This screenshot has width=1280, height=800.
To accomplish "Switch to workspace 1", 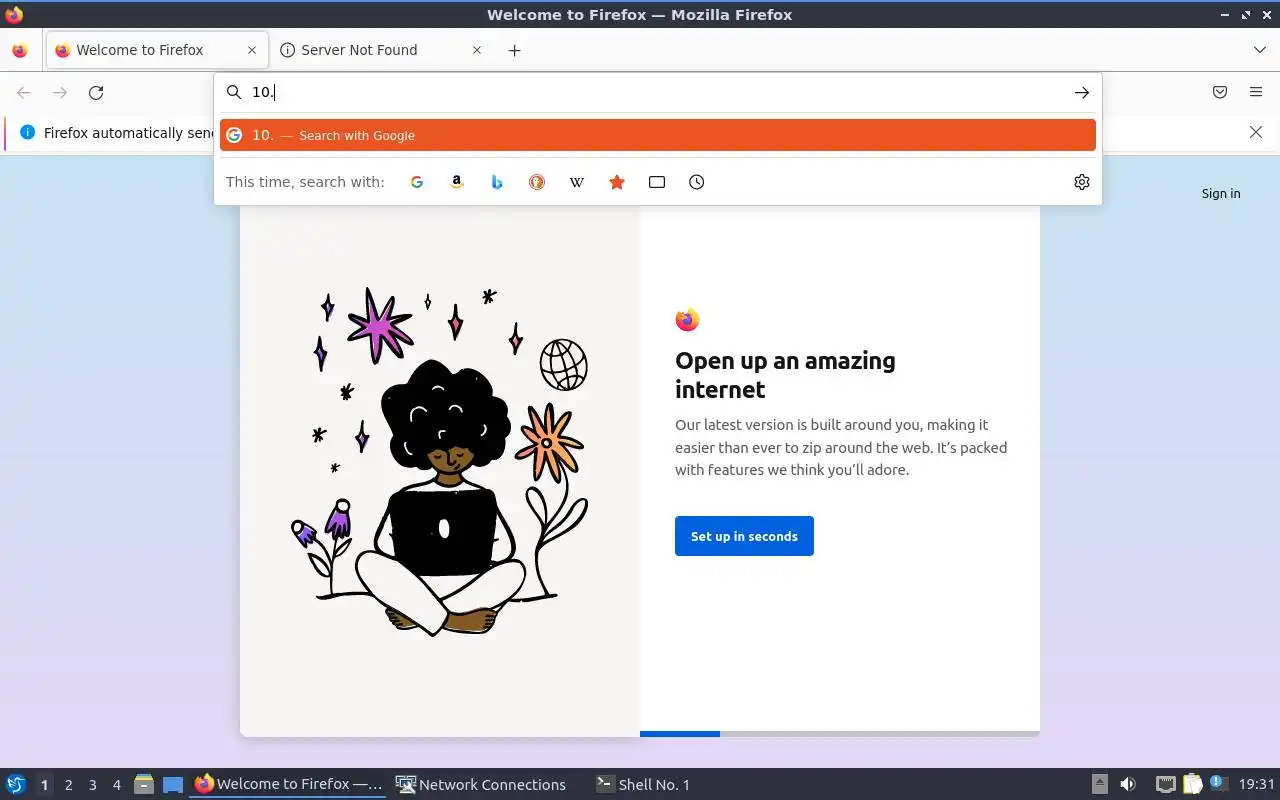I will (44, 785).
